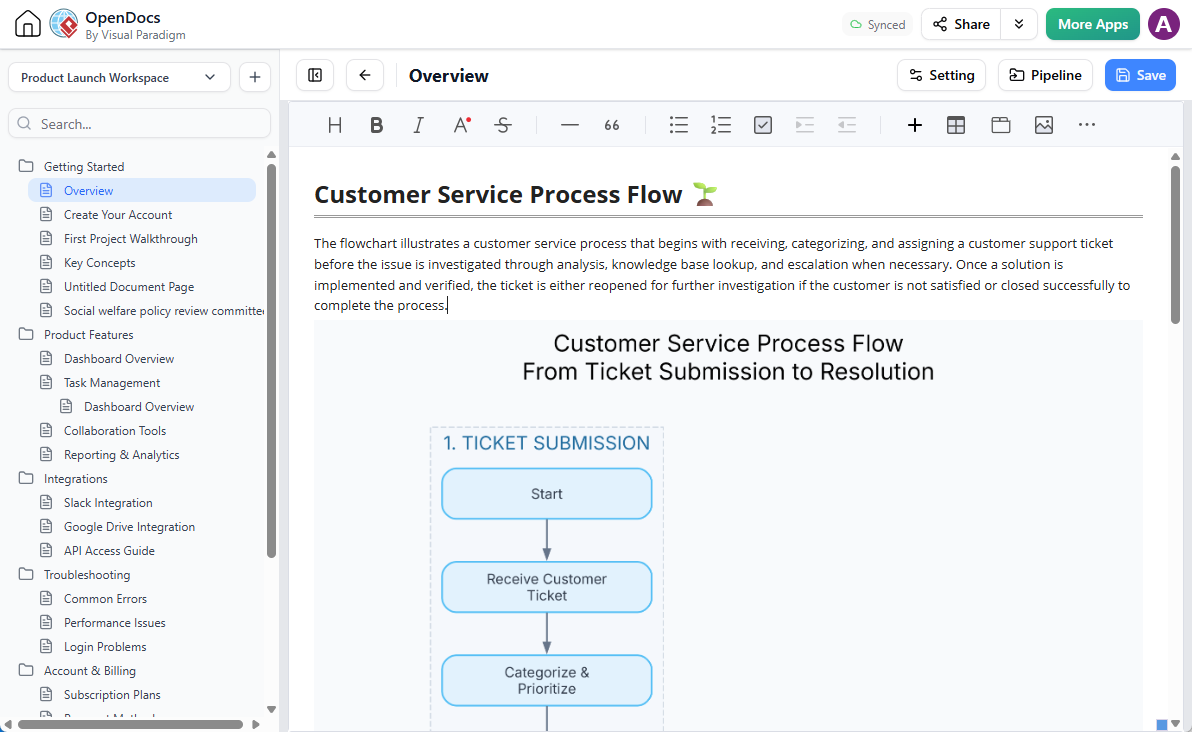1192x732 pixels.
Task: Toggle bold formatting
Action: click(376, 125)
